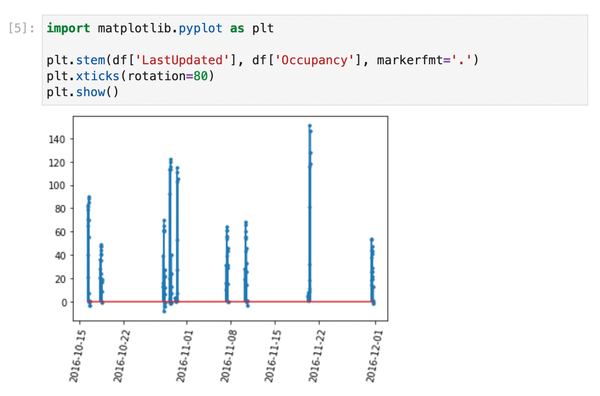This screenshot has width=600, height=396.
Task: Click the plt.show() line
Action: tap(83, 92)
